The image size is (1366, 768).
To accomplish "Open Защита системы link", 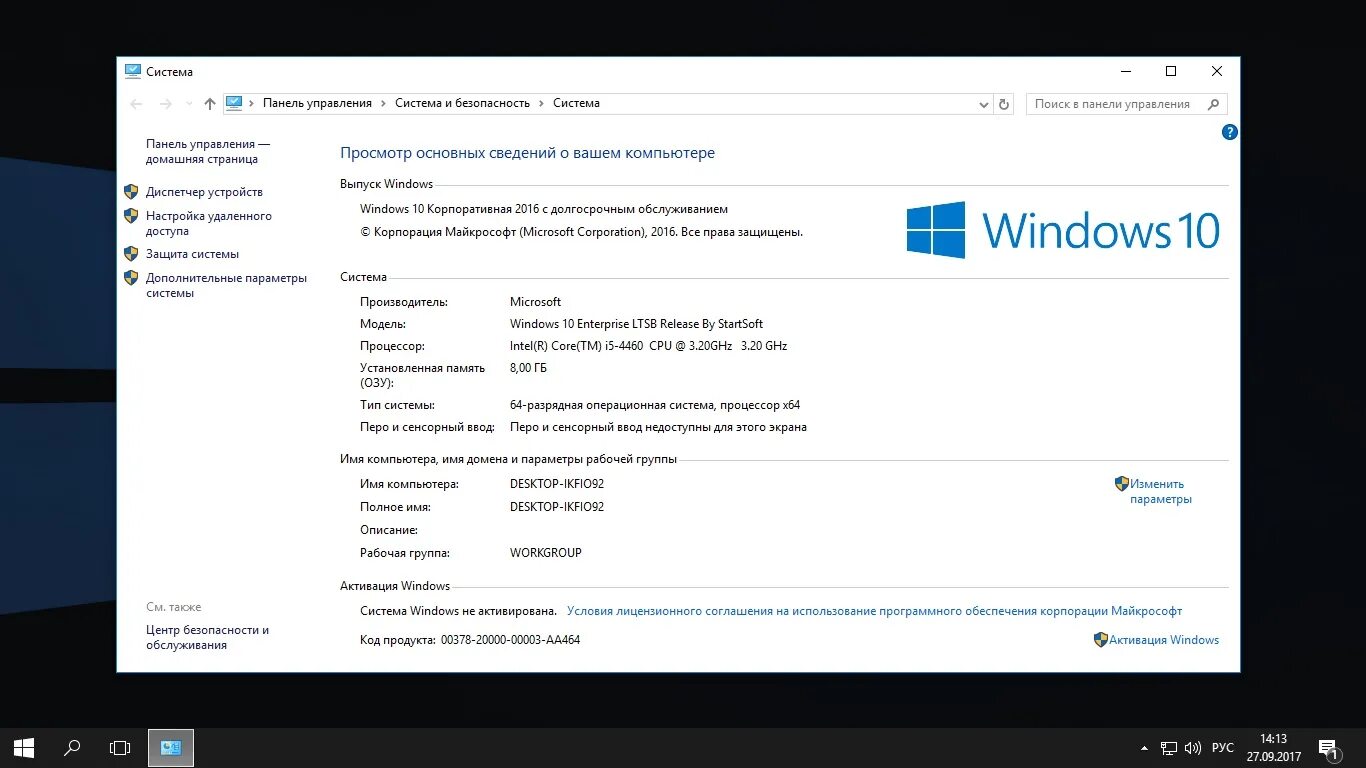I will click(x=192, y=254).
